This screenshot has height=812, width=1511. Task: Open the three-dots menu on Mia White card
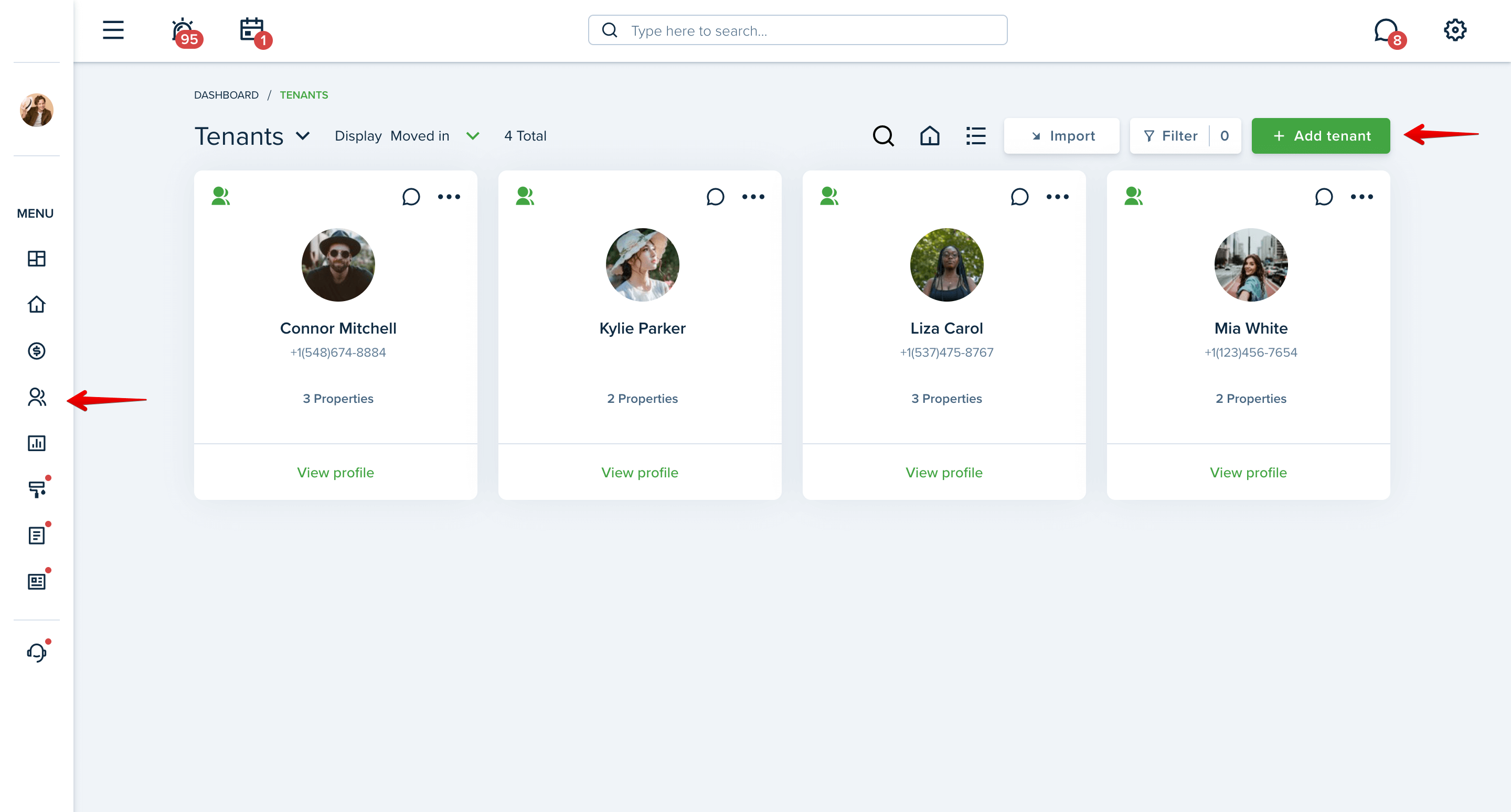(1362, 197)
